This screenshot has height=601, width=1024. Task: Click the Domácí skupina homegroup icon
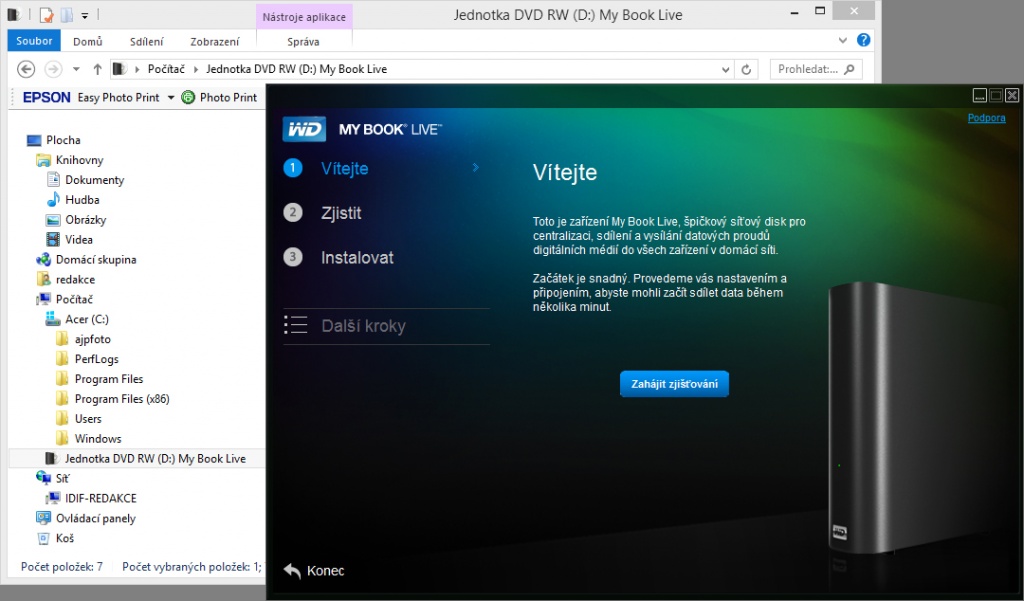point(43,259)
